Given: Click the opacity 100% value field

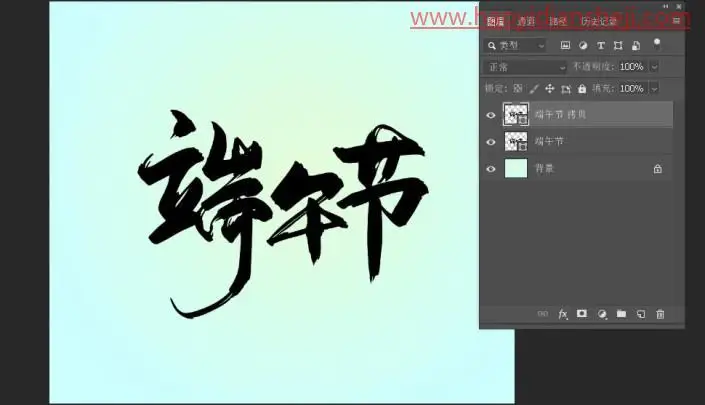Looking at the screenshot, I should click(x=631, y=67).
